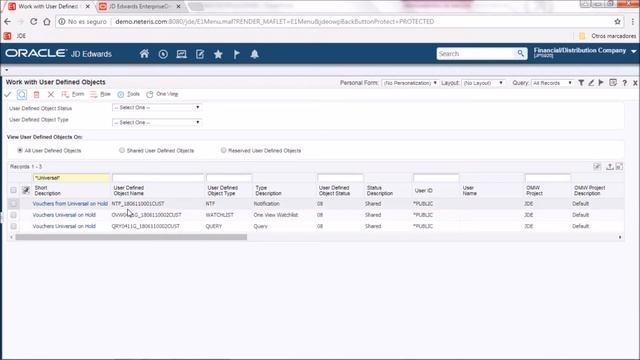This screenshot has height=360, width=640.
Task: Open the User Defined Object Status dropdown
Action: point(157,107)
